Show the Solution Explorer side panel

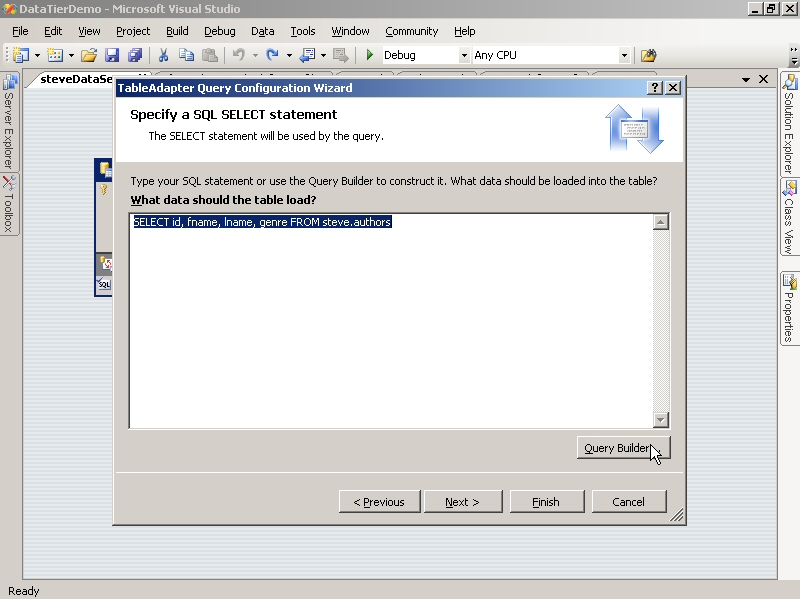tap(789, 124)
